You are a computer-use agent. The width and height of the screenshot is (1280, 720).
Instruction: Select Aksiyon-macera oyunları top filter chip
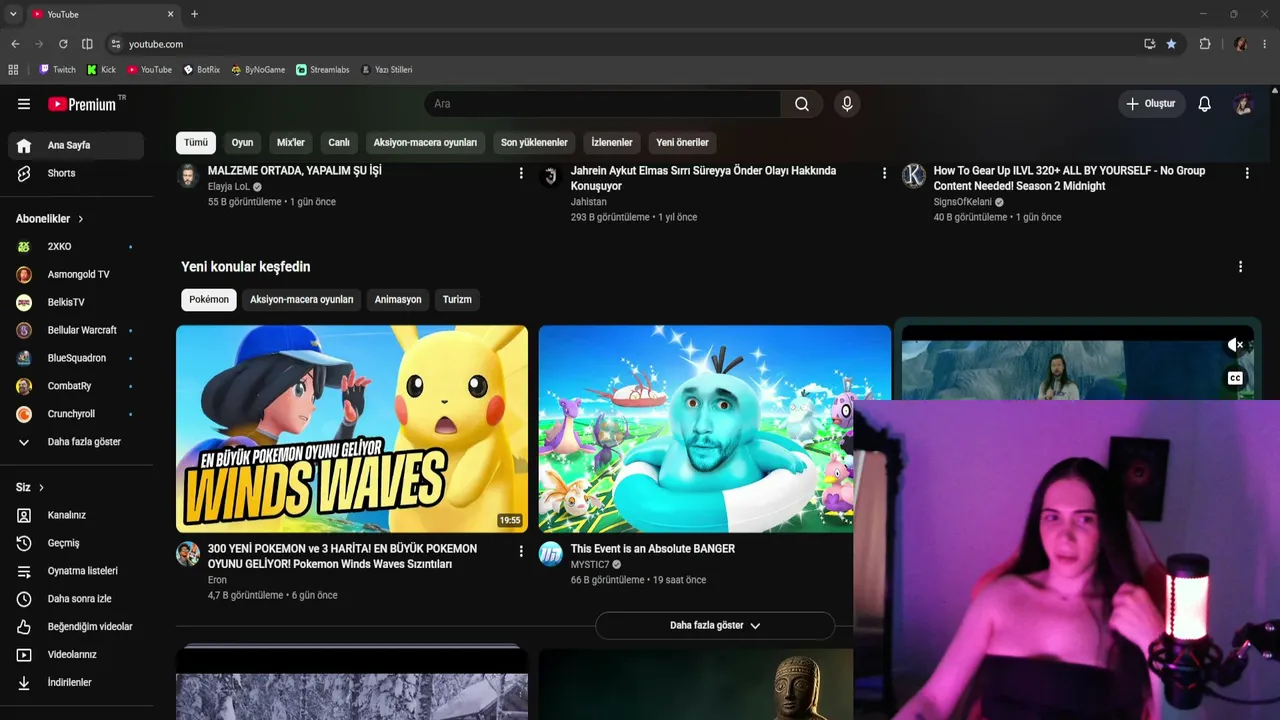pos(425,143)
